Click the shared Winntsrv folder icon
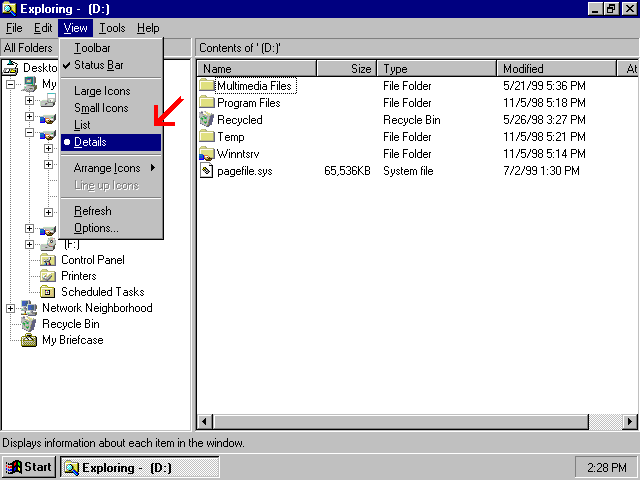 (207, 154)
